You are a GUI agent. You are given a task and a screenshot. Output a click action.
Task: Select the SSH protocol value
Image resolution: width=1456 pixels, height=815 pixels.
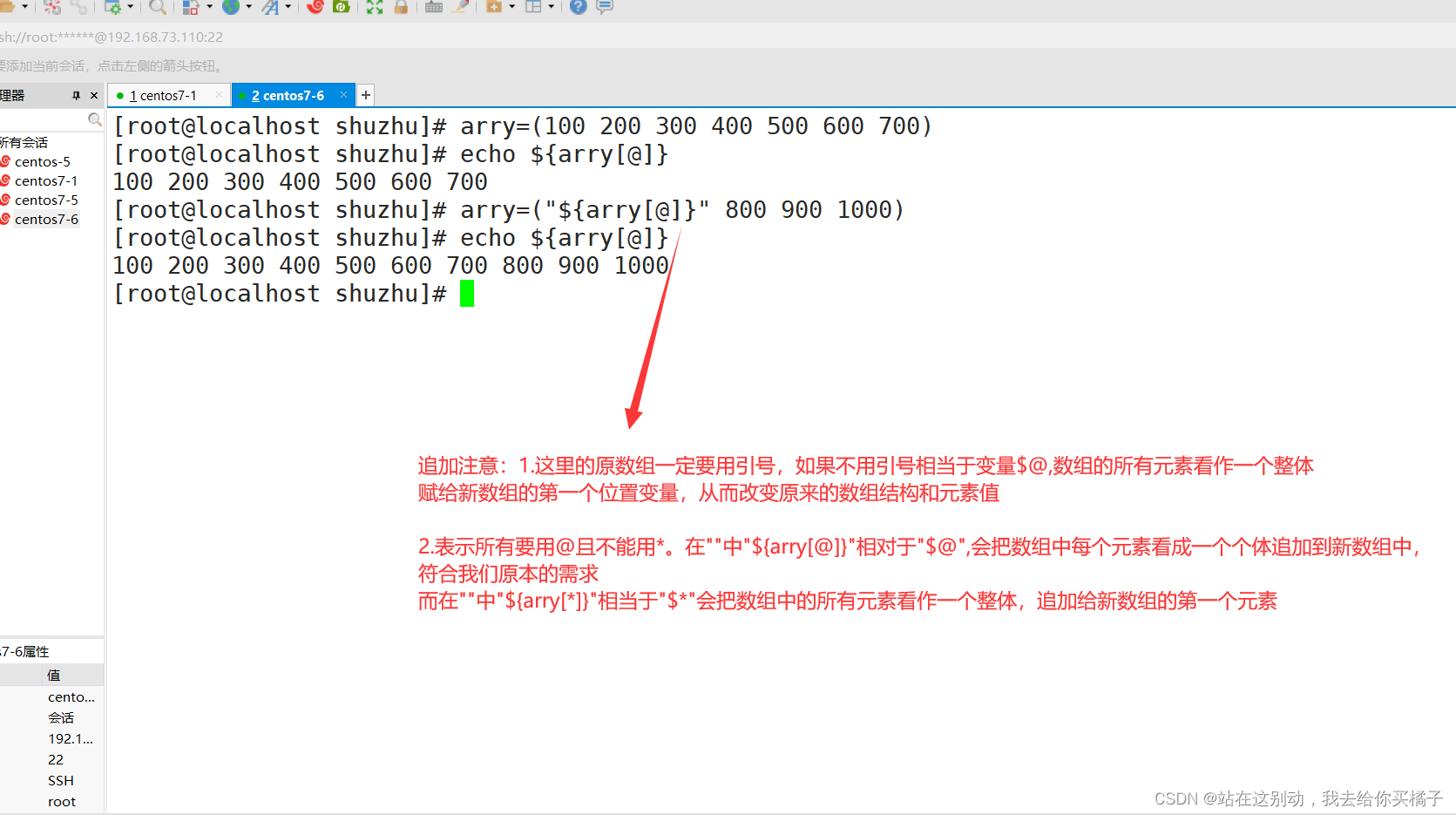(x=61, y=780)
